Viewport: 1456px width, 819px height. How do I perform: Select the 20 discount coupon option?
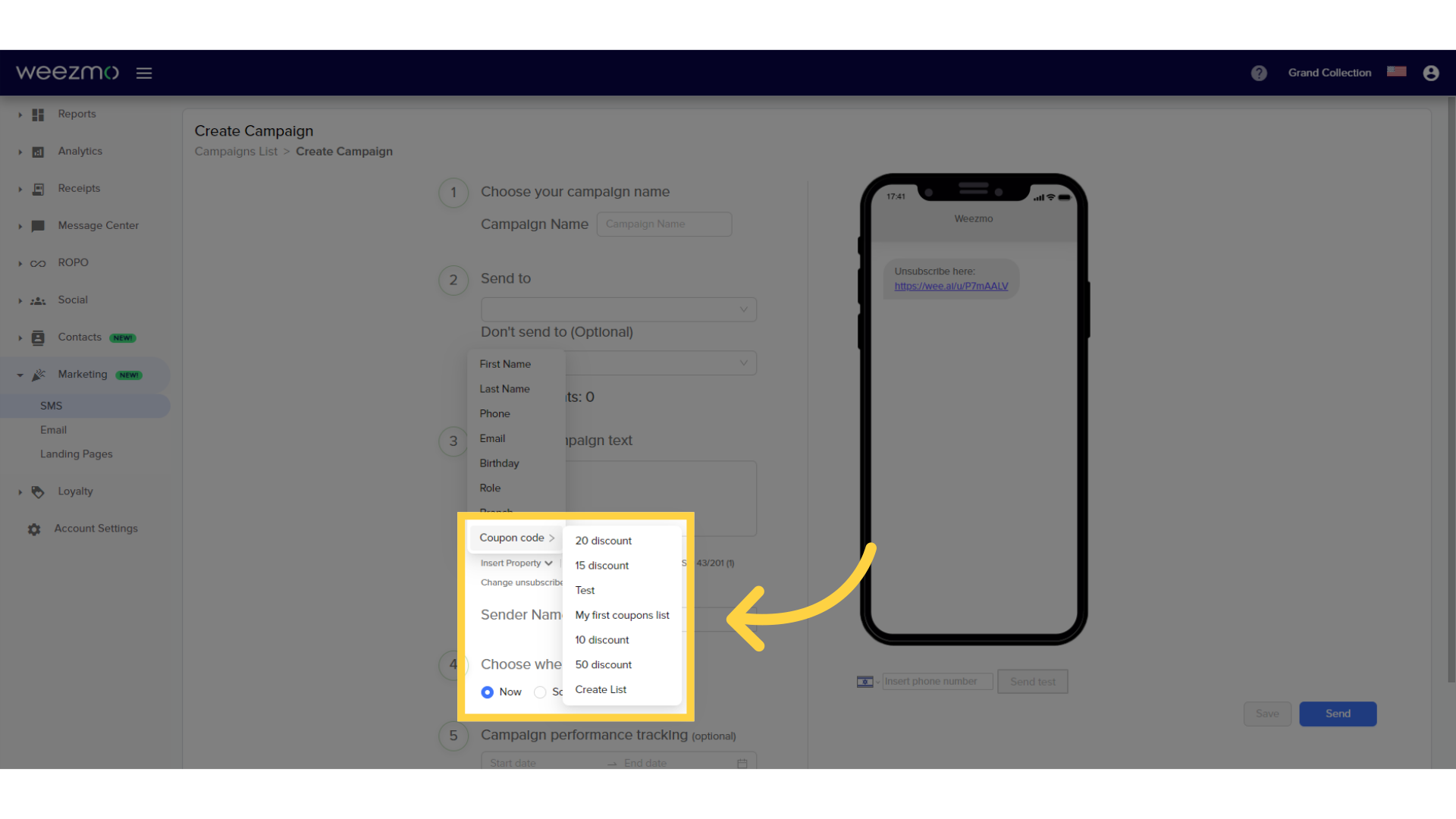(602, 540)
